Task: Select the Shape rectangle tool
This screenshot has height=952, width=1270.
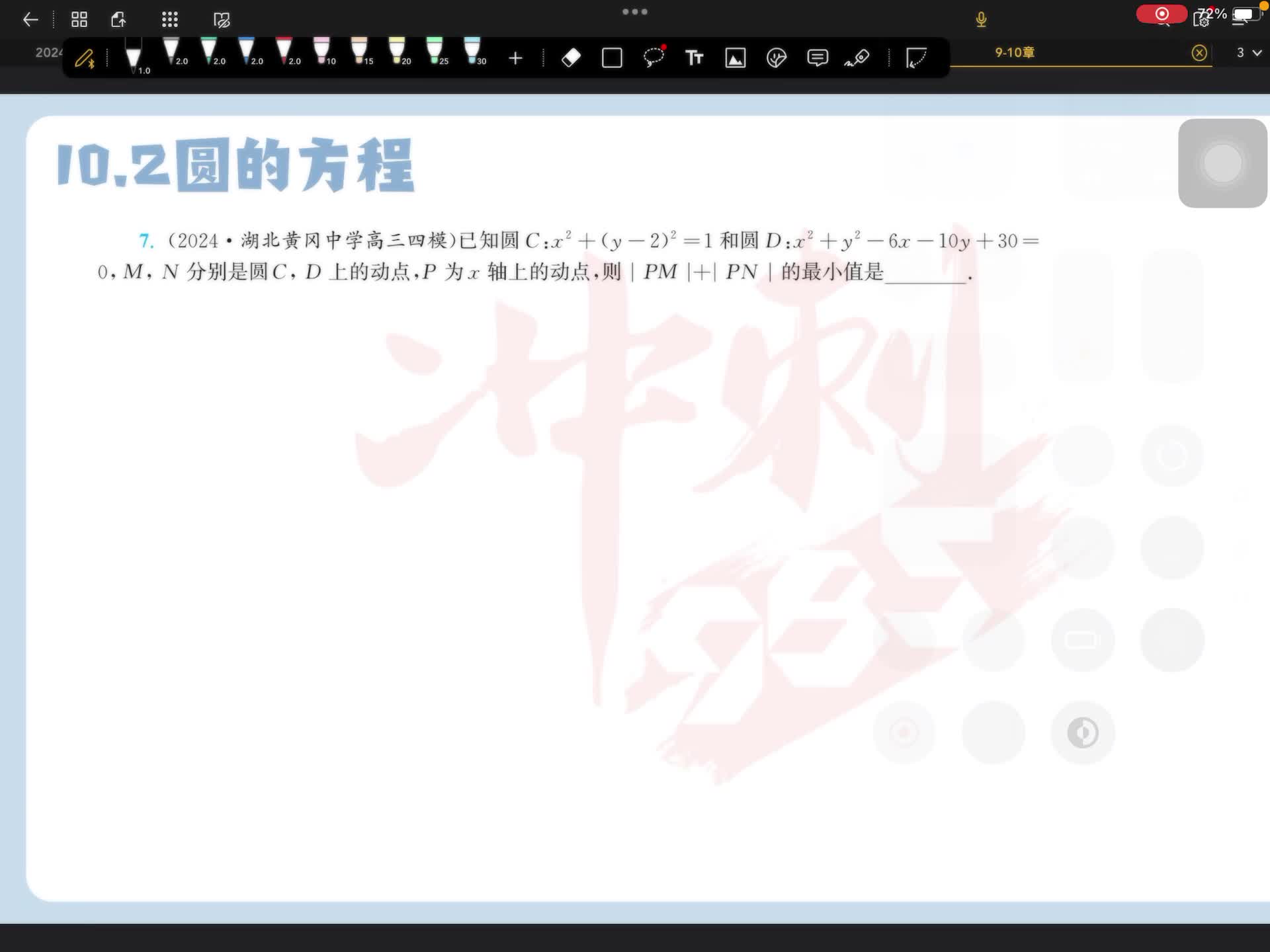Action: click(x=612, y=58)
